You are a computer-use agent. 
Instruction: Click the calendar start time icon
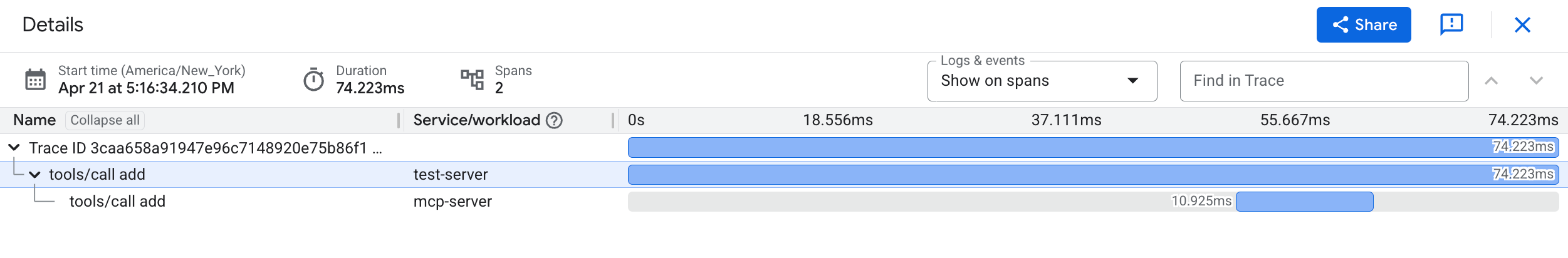[x=35, y=80]
